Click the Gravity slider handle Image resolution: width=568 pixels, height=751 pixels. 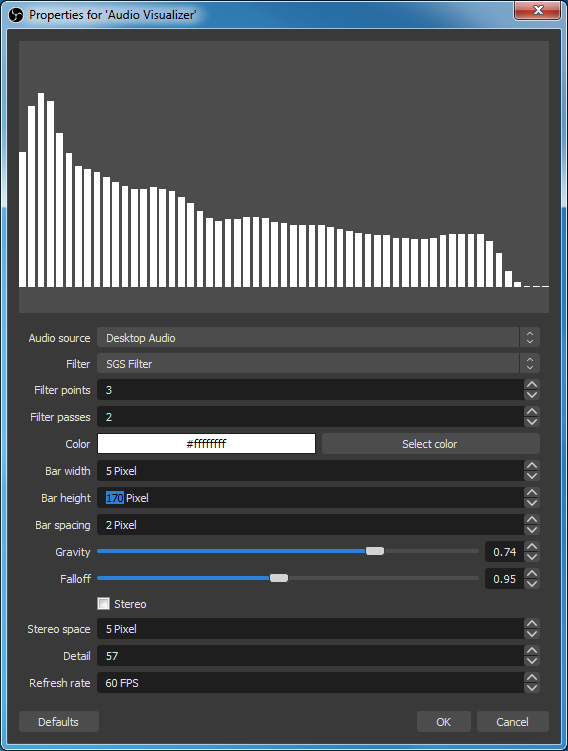coord(375,551)
